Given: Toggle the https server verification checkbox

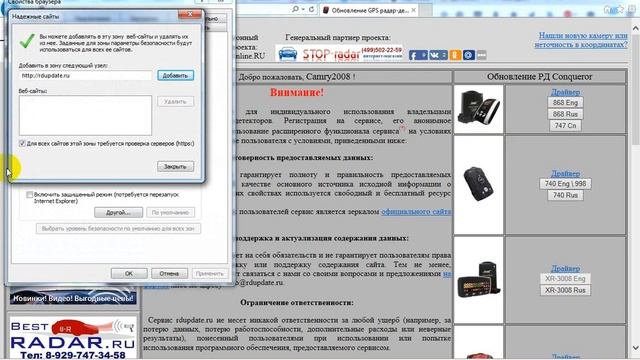Looking at the screenshot, I should point(22,144).
